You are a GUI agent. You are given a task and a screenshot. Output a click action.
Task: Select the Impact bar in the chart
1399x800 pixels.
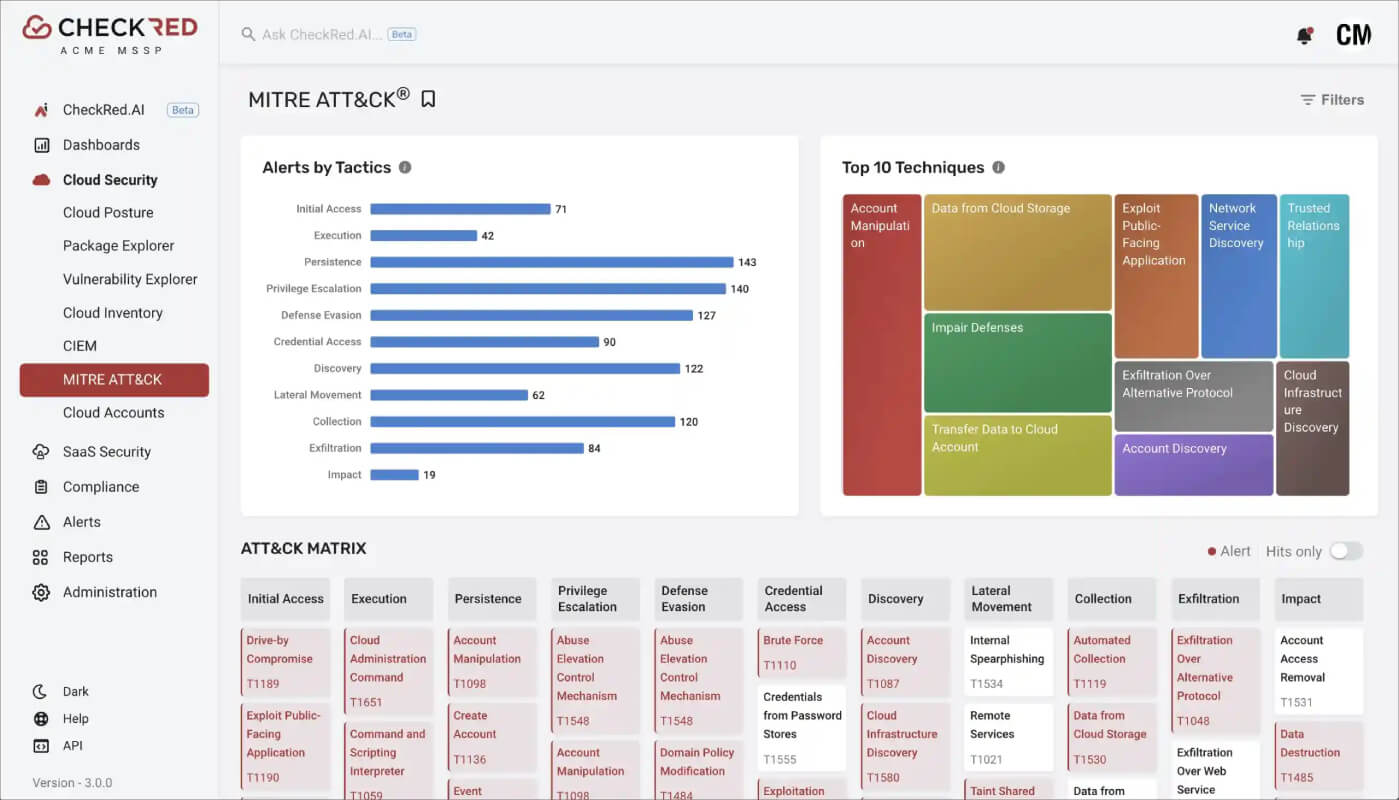tap(394, 475)
